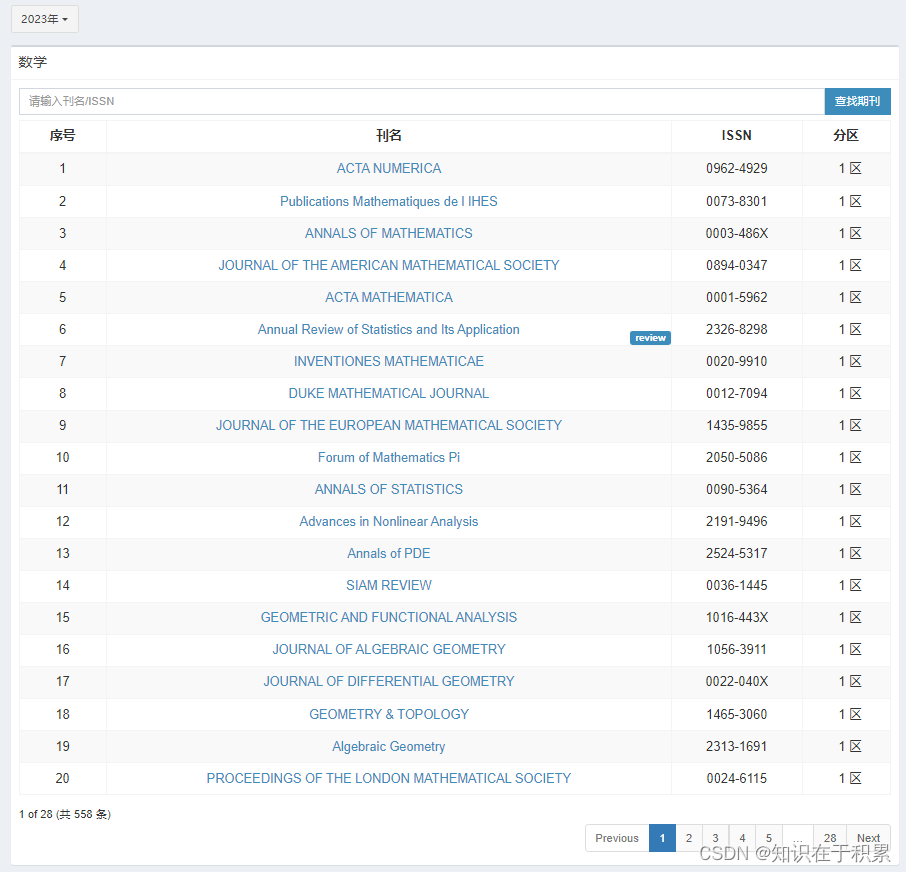Image resolution: width=906 pixels, height=872 pixels.
Task: Select ISSN 2191-9496 cell
Action: [x=737, y=521]
